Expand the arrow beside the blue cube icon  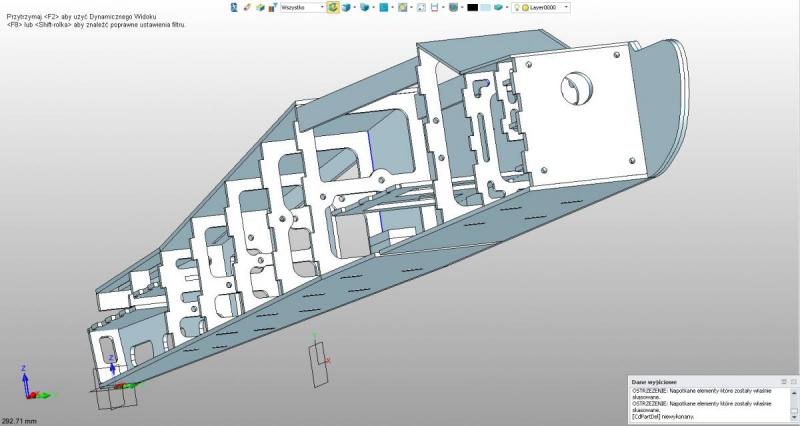pos(355,7)
